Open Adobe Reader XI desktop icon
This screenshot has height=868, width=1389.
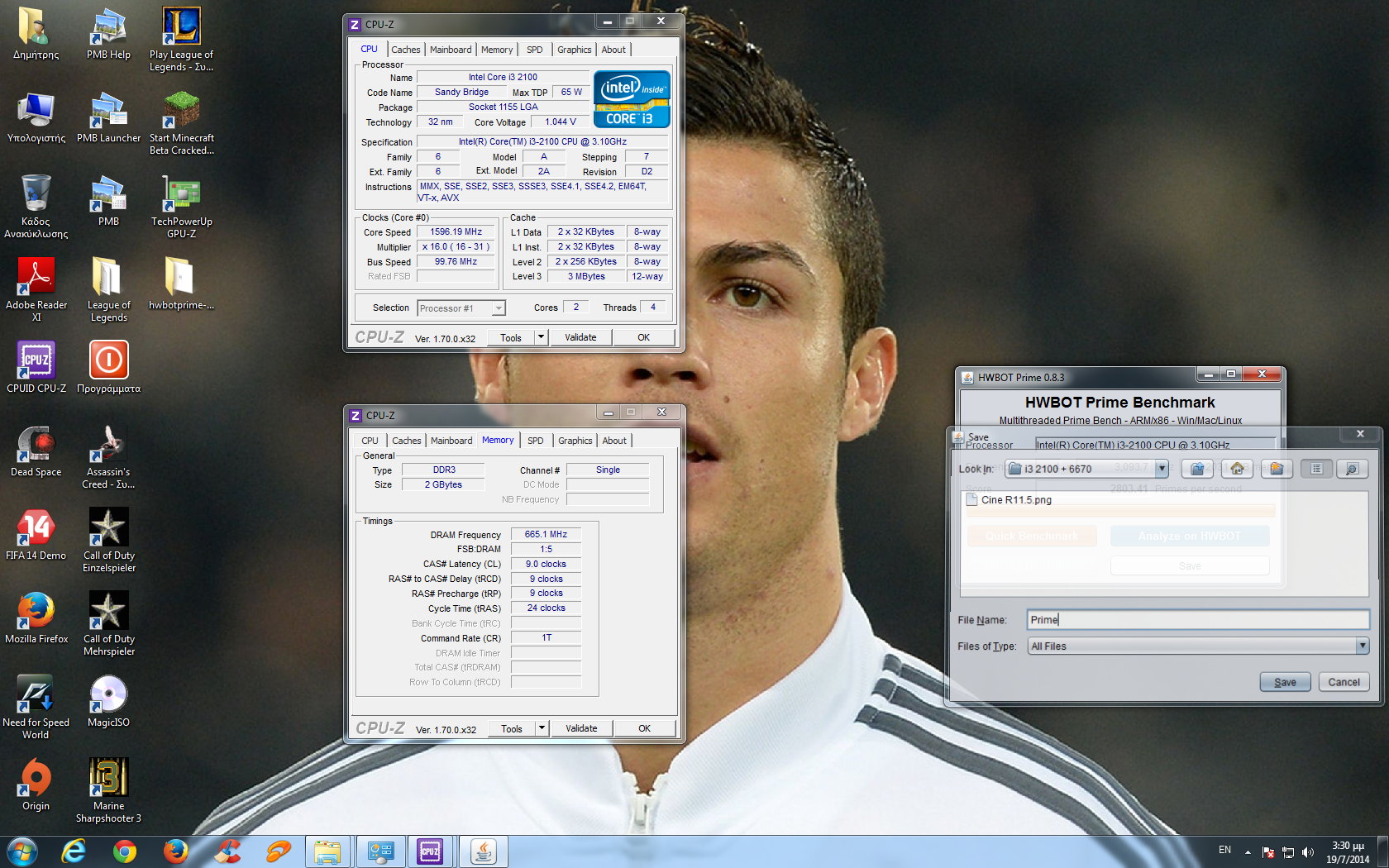click(36, 290)
